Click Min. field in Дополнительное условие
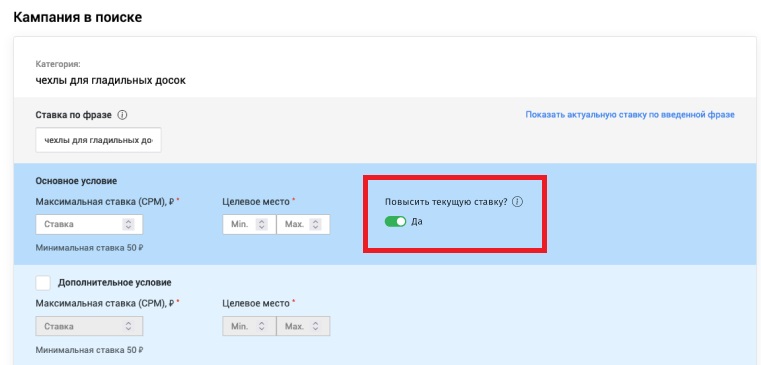The image size is (761, 365). pos(249,326)
